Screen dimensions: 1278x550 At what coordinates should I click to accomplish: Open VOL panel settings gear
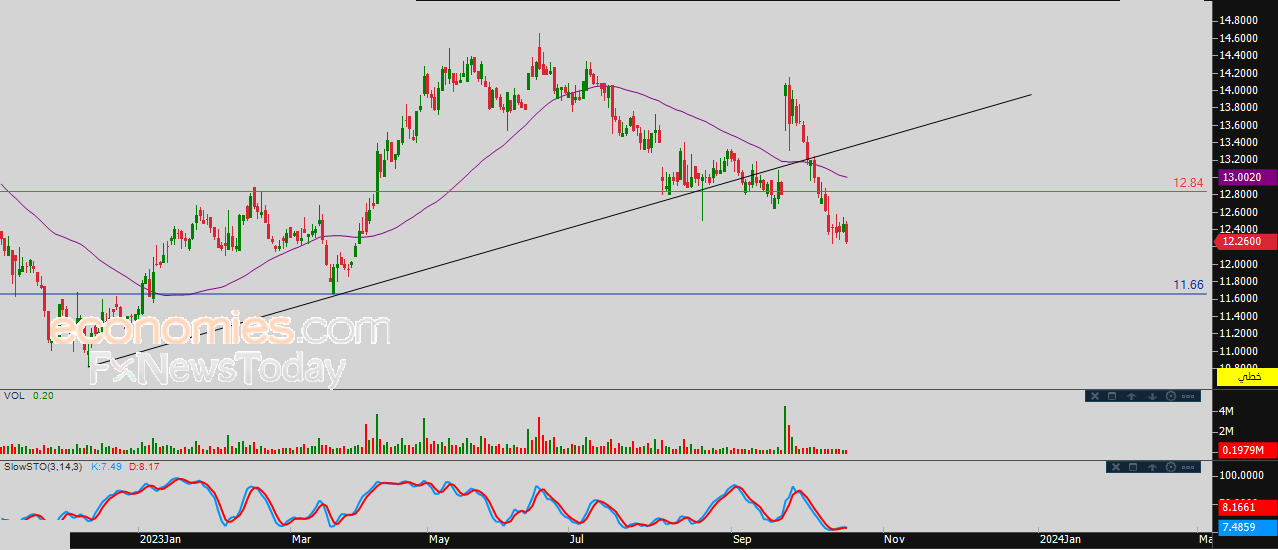[x=1171, y=396]
